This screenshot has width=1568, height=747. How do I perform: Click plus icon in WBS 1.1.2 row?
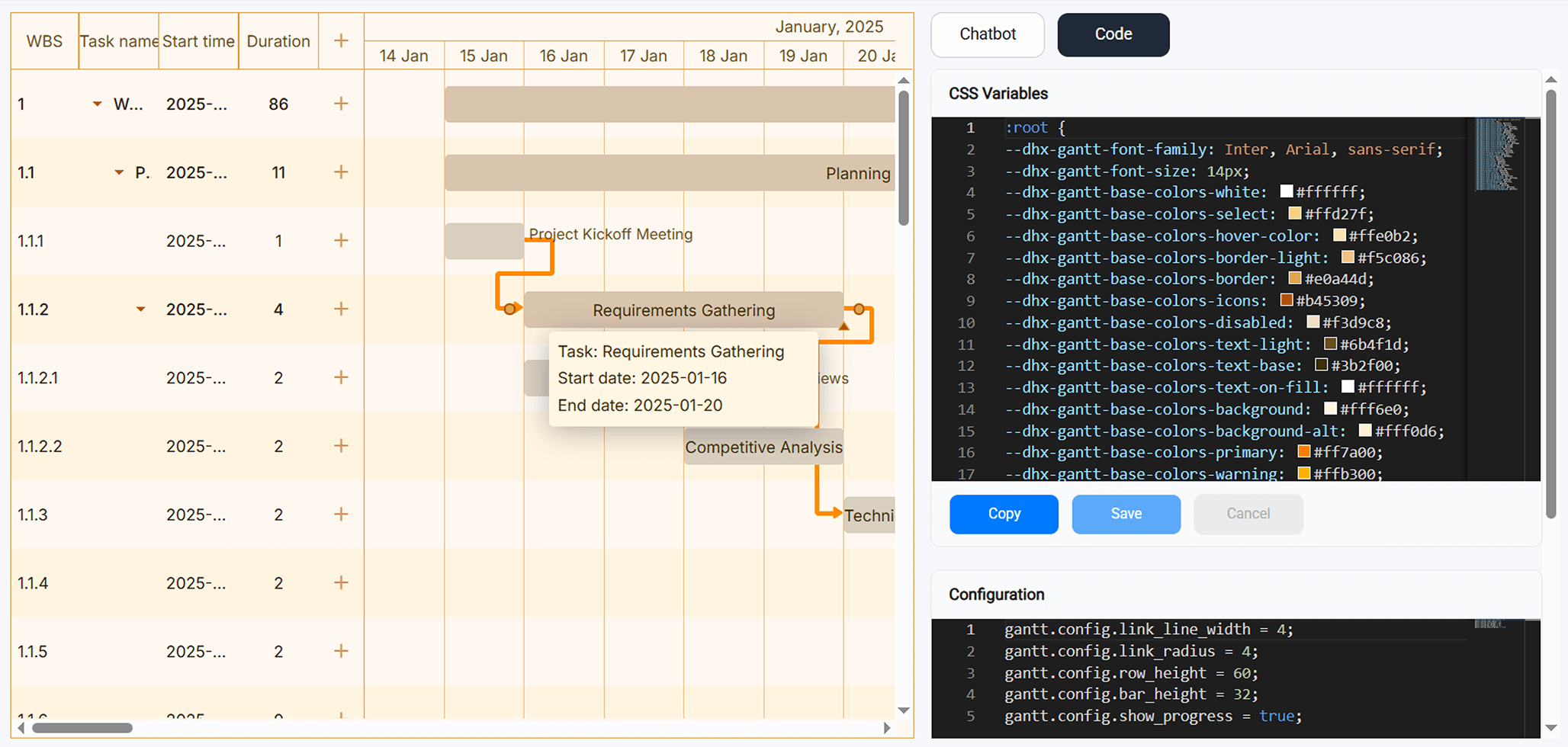pyautogui.click(x=341, y=309)
